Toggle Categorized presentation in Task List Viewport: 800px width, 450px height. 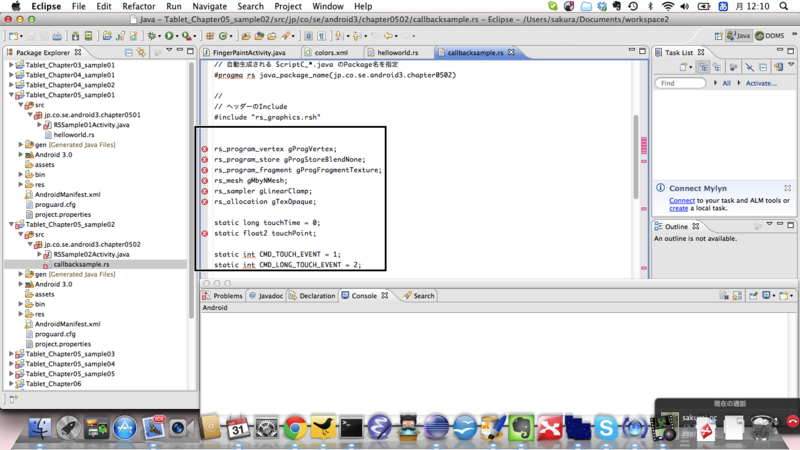704,67
